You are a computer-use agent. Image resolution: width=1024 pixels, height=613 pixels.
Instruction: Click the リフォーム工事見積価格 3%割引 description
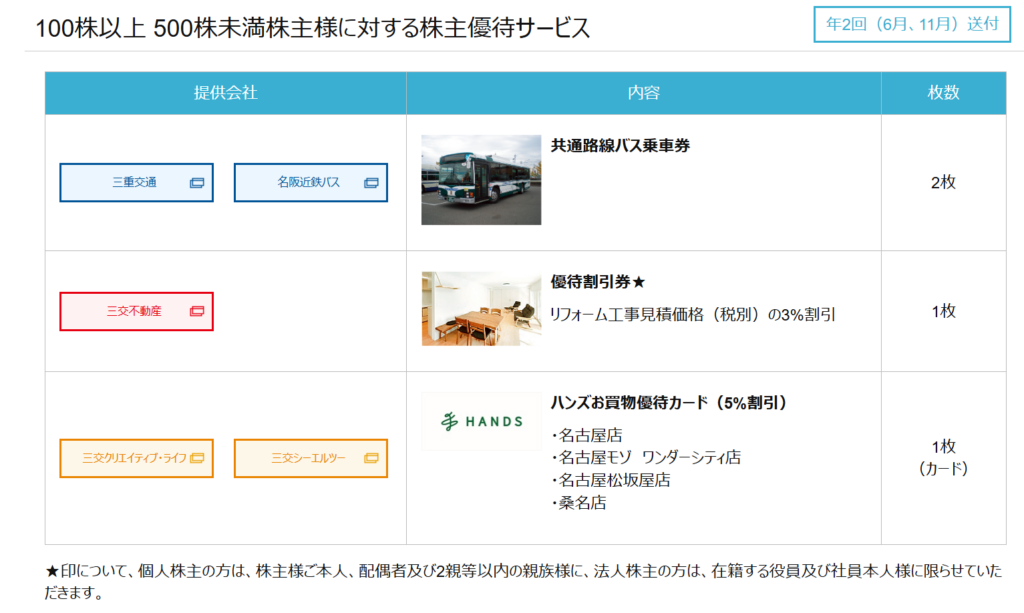[x=693, y=314]
